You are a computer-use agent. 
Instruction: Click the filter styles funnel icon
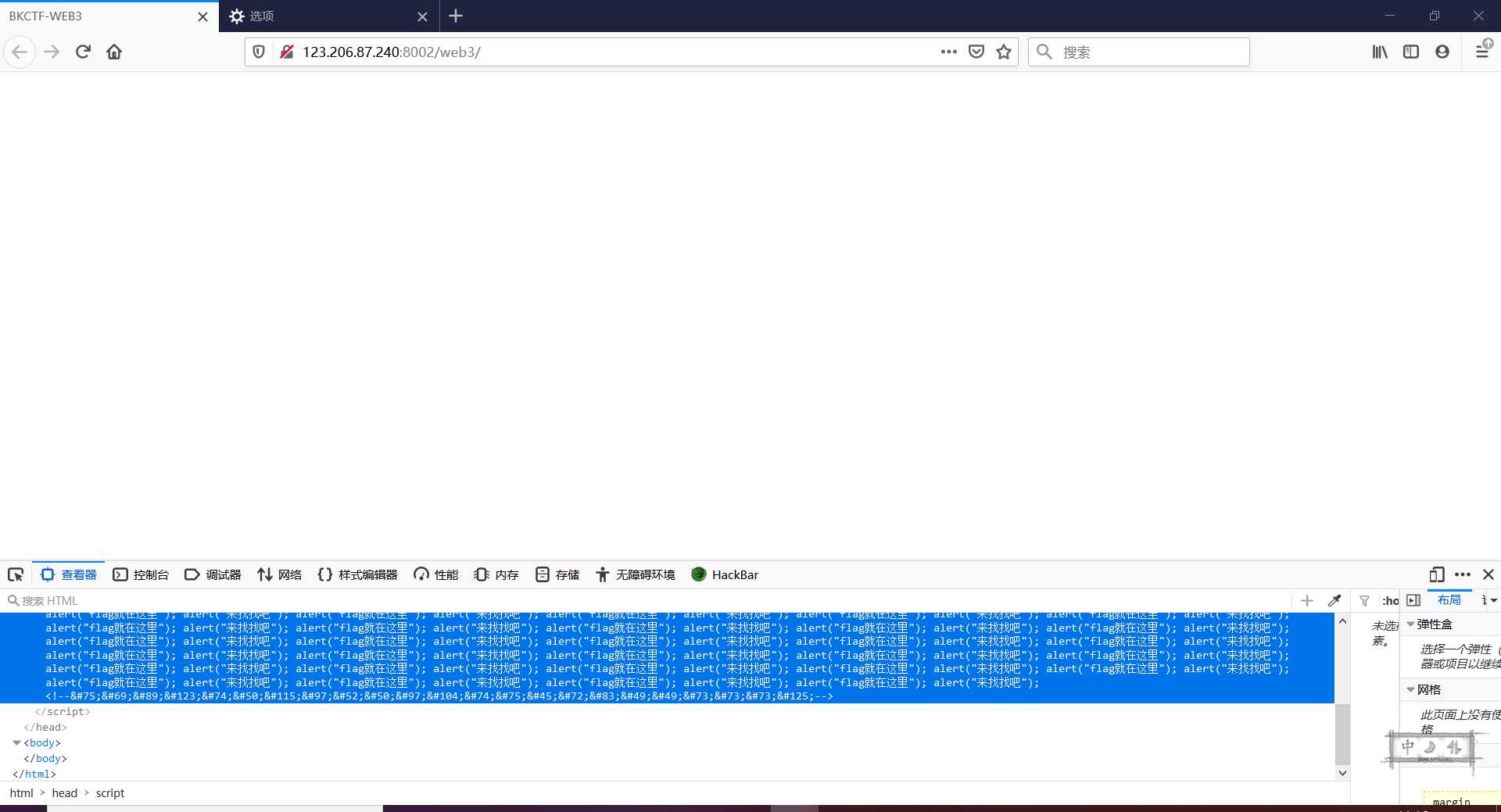pos(1364,600)
